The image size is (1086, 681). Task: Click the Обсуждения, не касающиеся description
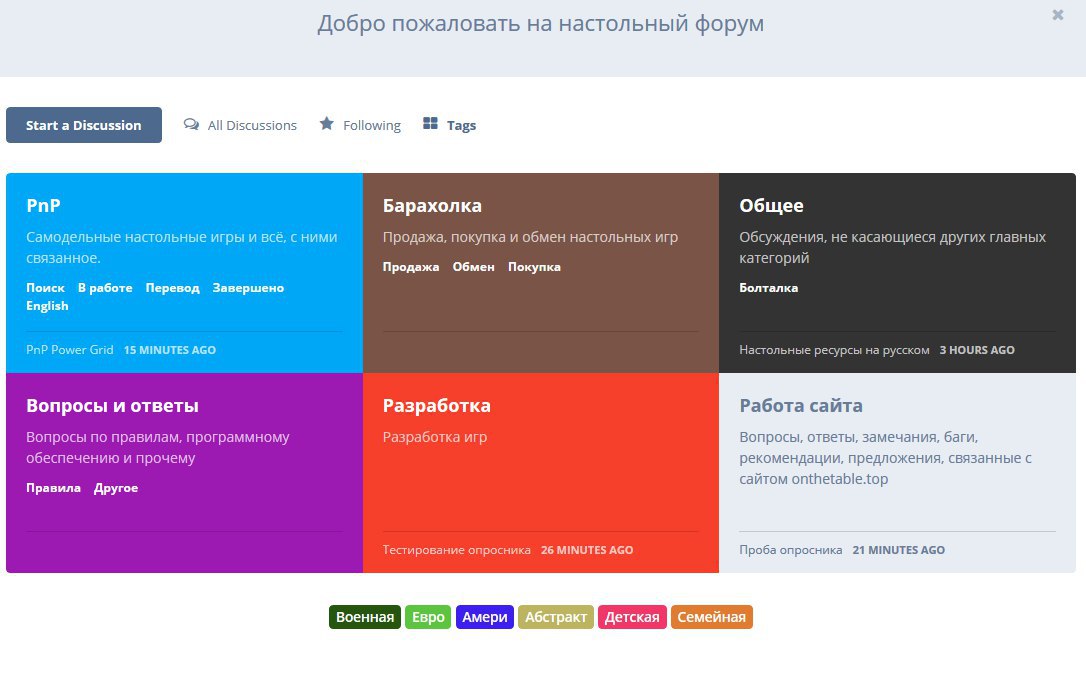click(x=892, y=247)
